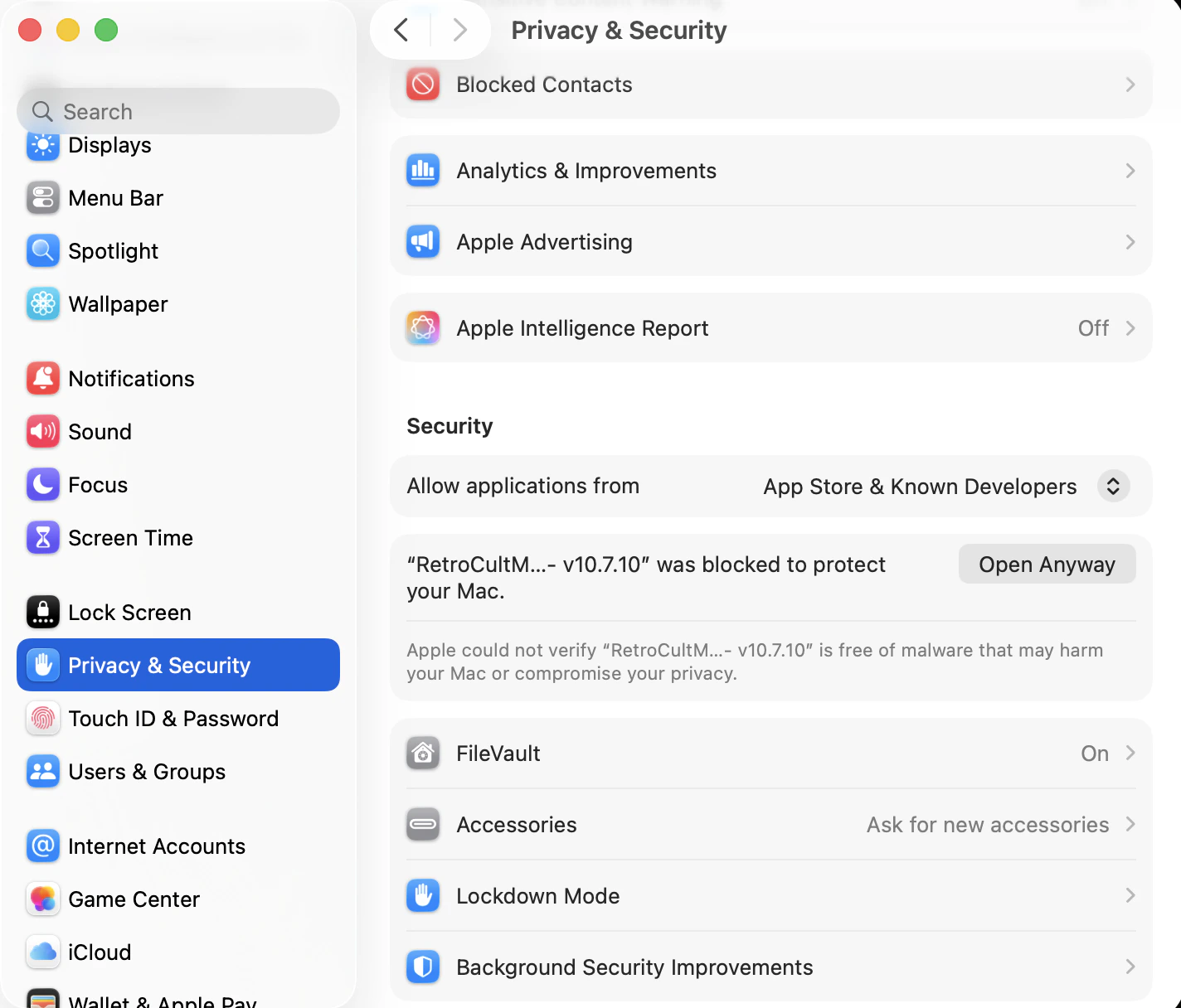Image resolution: width=1181 pixels, height=1008 pixels.
Task: Click the Users & Groups people icon
Action: click(x=43, y=772)
